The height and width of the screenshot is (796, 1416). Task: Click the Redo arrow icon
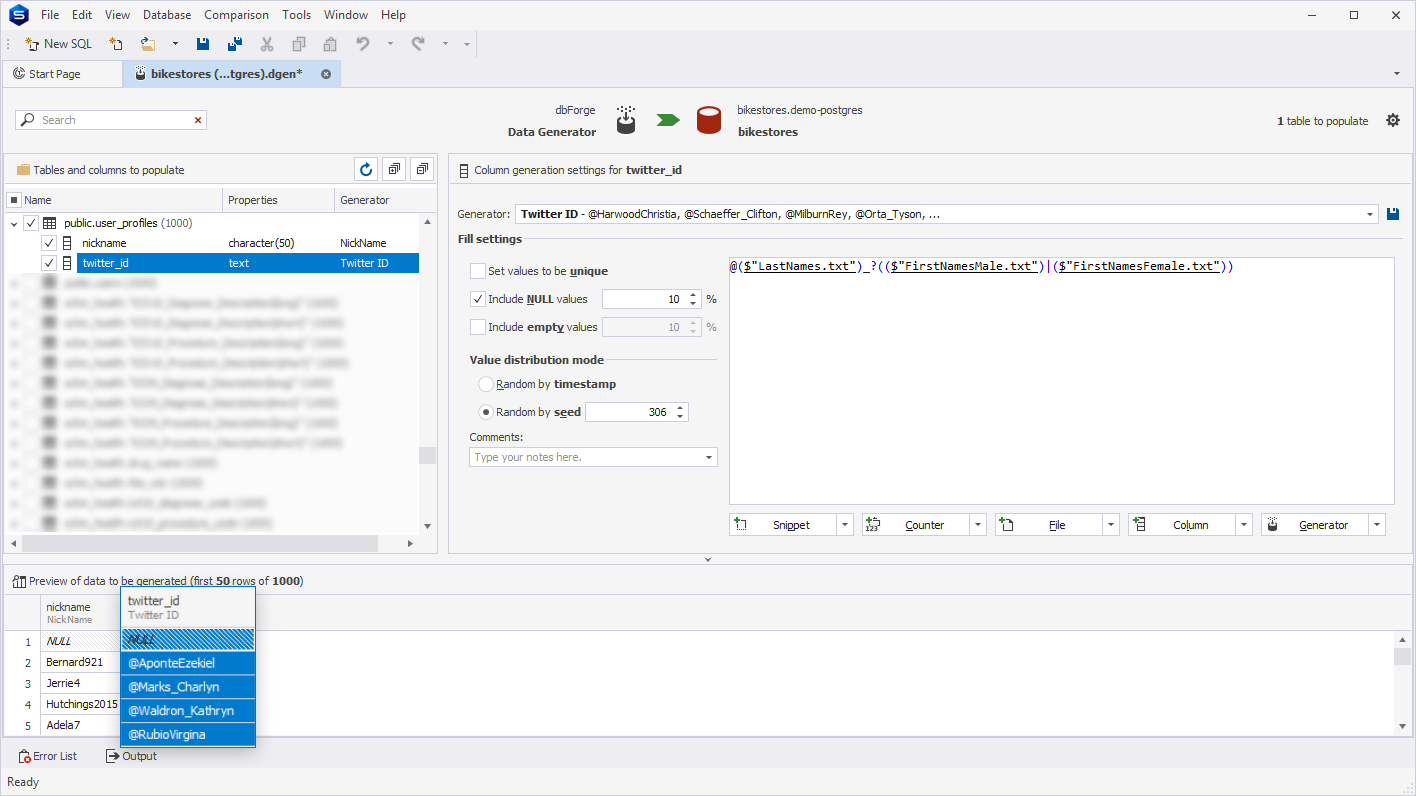[418, 44]
